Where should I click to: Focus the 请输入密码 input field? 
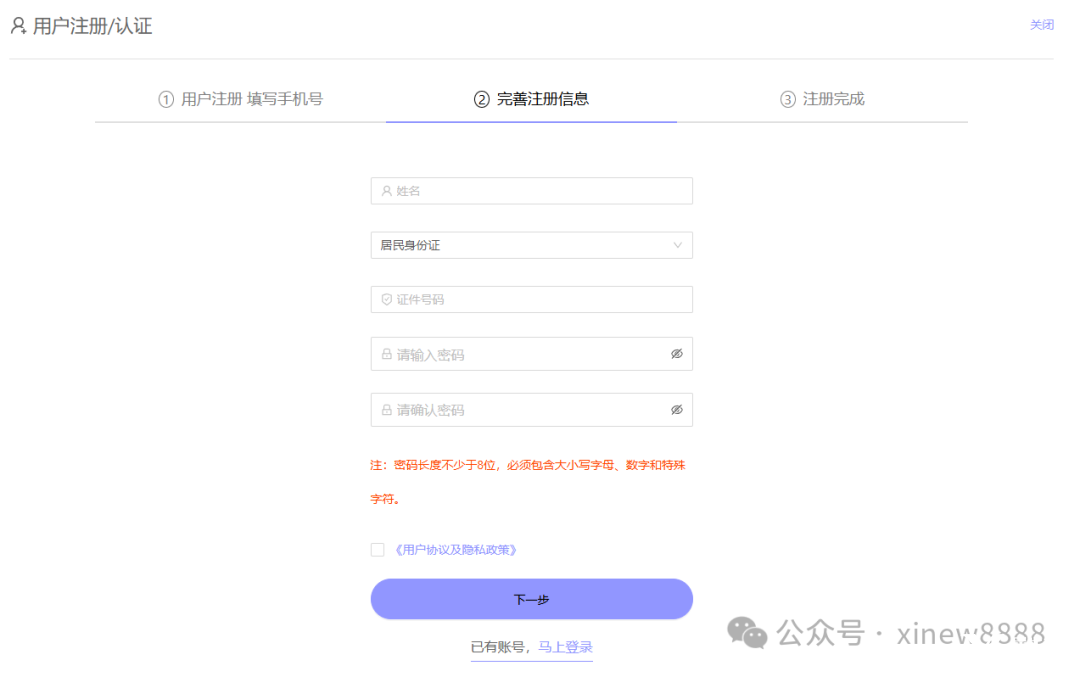click(531, 354)
